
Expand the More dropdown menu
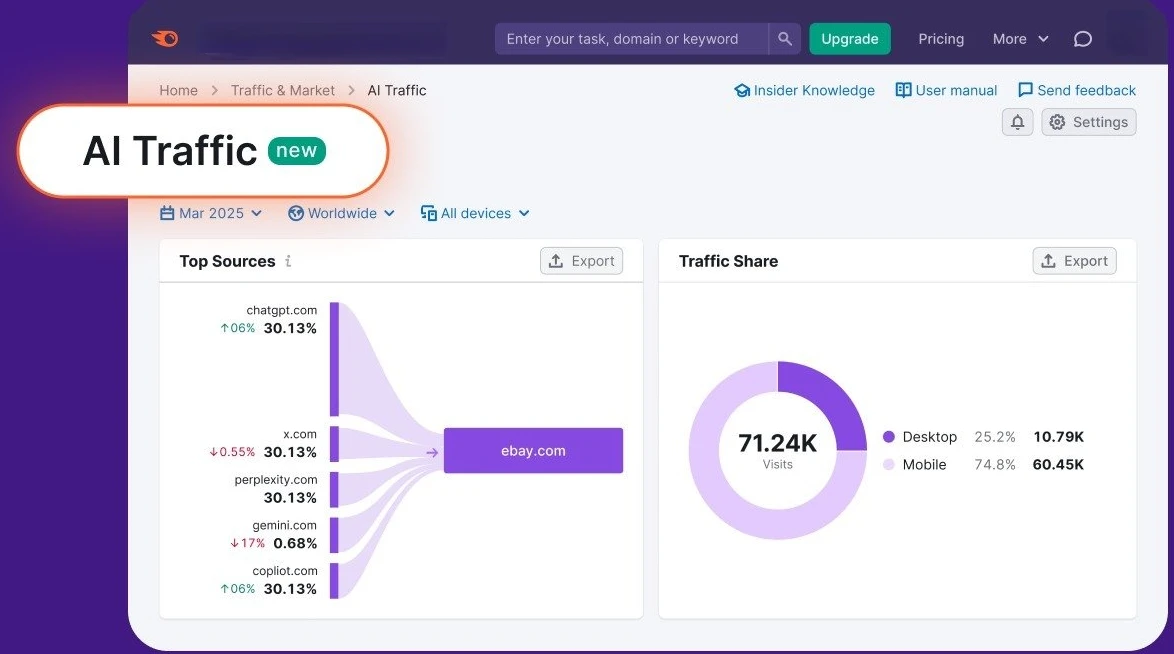[x=1021, y=39]
